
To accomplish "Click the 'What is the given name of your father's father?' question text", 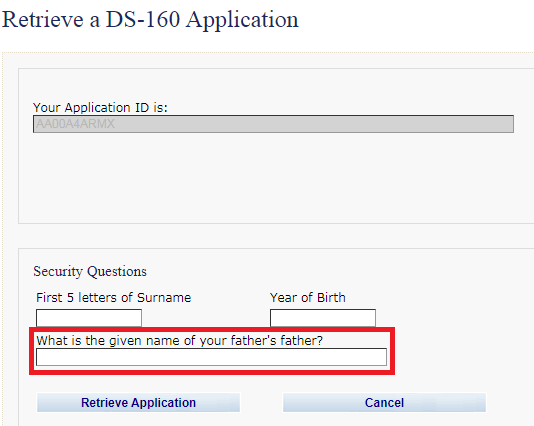I will coord(179,341).
